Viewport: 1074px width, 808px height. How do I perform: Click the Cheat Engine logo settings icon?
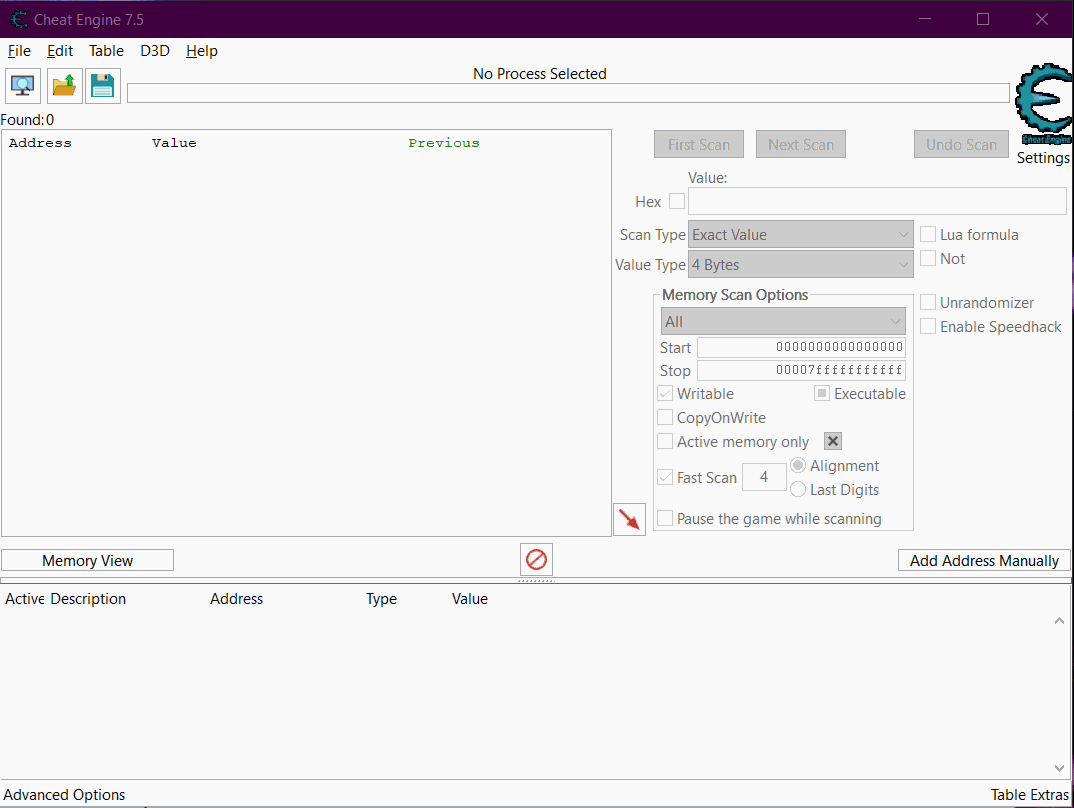tap(1043, 103)
